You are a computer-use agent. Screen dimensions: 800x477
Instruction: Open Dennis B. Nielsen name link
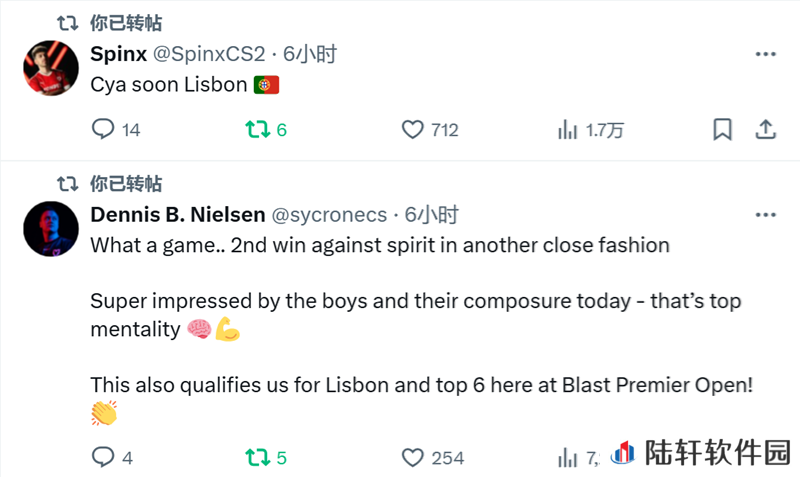pos(178,215)
